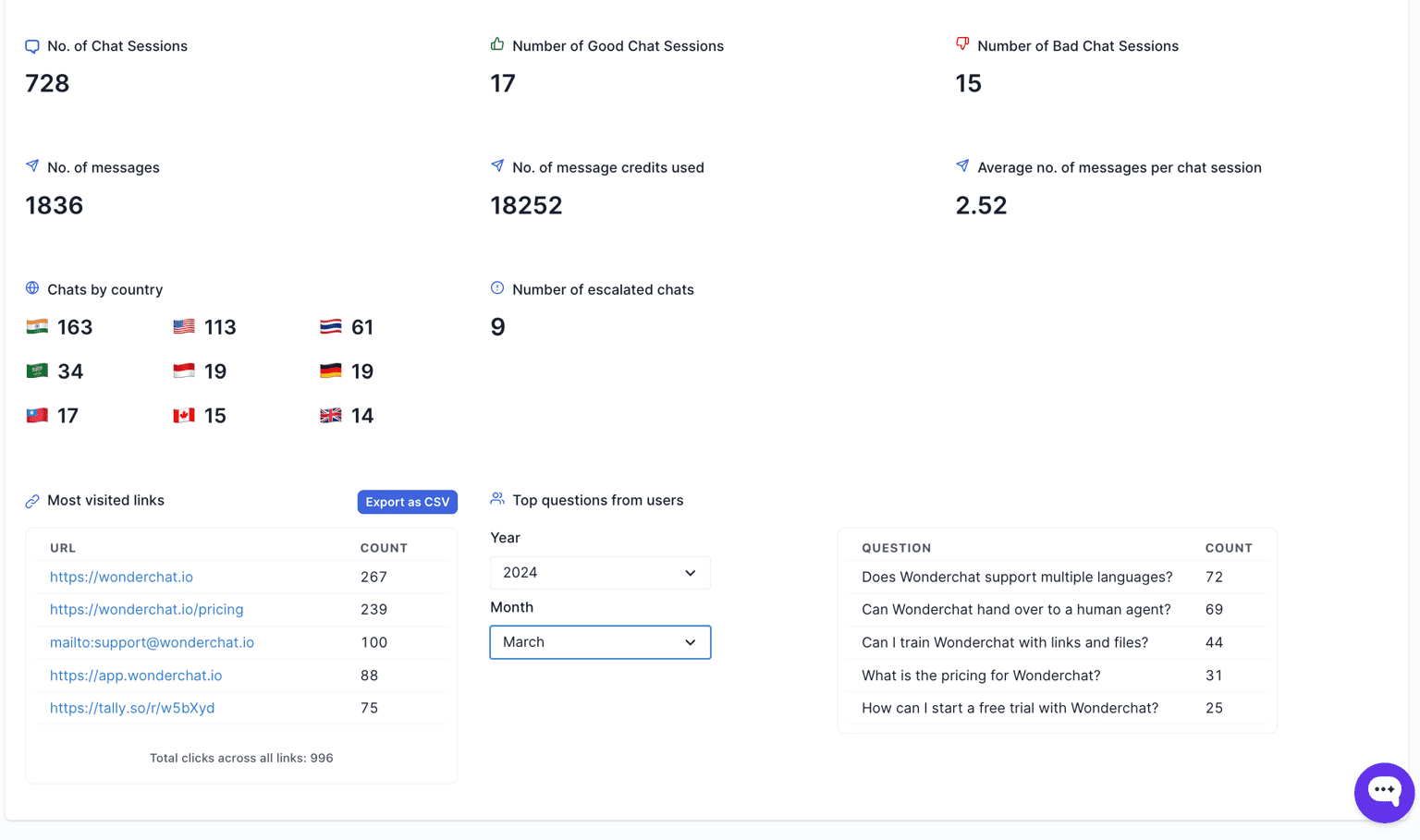Click the alert icon beside escalated chats
This screenshot has width=1420, height=840.
tap(497, 288)
